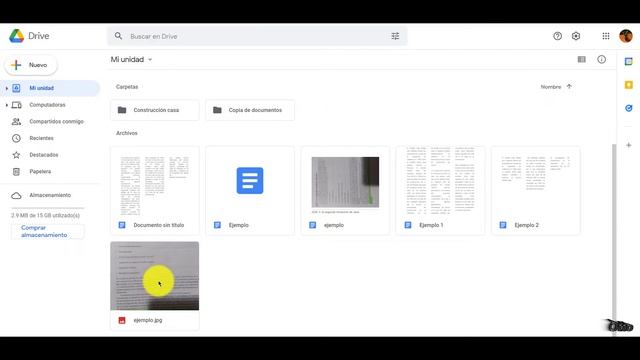The height and width of the screenshot is (360, 640).
Task: Open the Google apps grid
Action: tap(606, 36)
